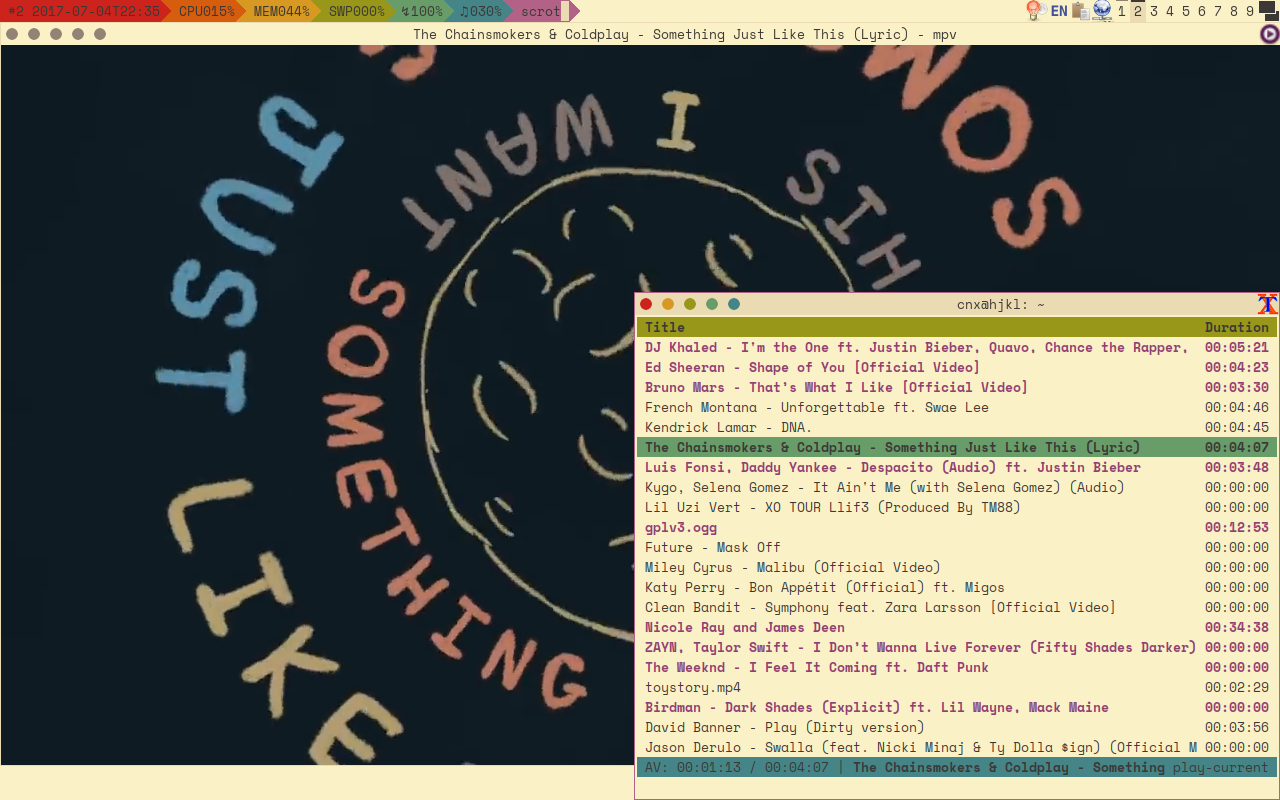Select Lil Uzi Vert - XO TOUR Llif3
1280x800 pixels.
tap(957, 507)
